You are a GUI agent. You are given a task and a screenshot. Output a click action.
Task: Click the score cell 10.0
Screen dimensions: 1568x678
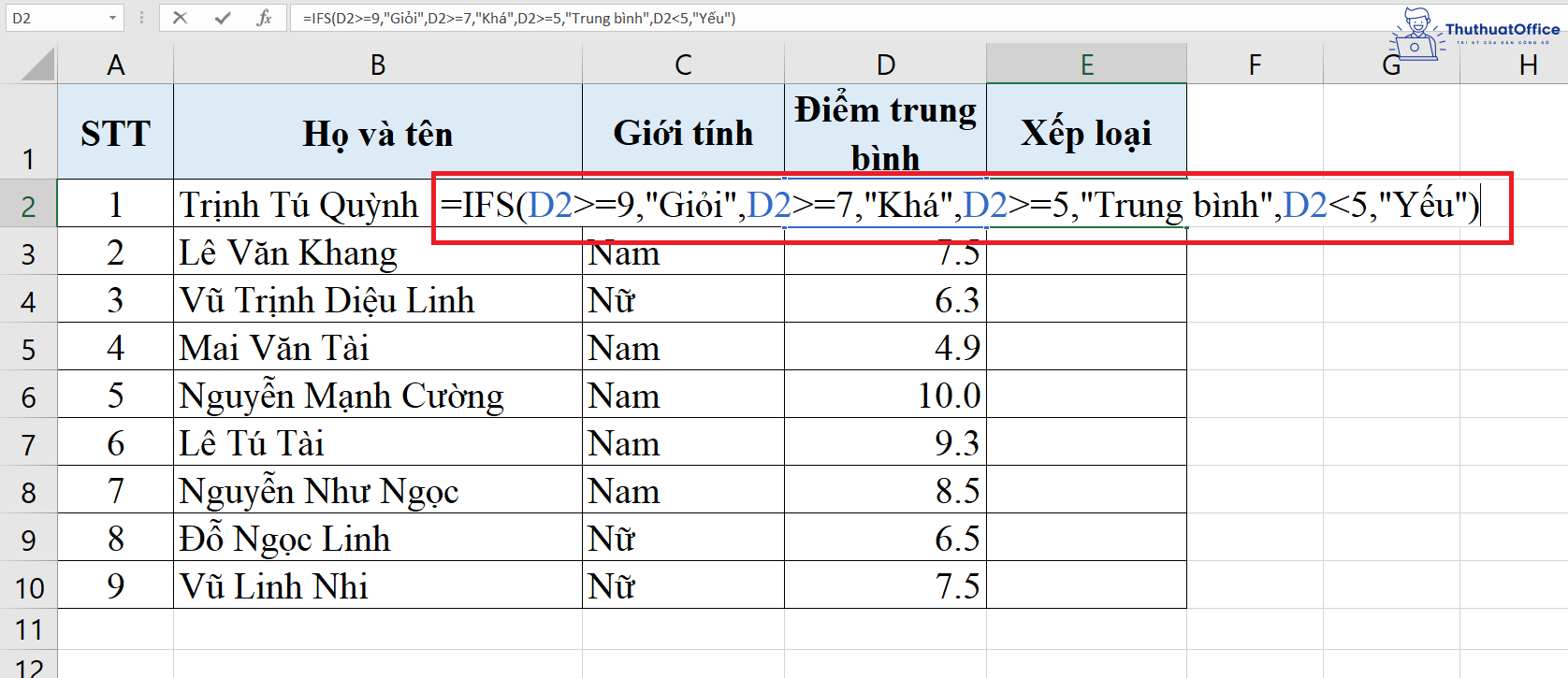click(x=885, y=395)
